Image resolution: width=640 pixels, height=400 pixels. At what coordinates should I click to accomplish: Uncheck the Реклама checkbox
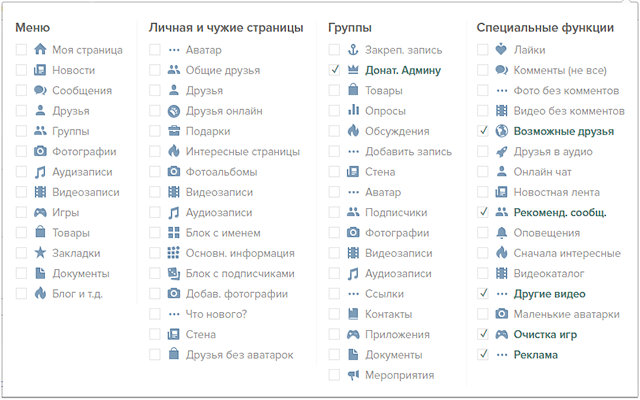pos(482,355)
